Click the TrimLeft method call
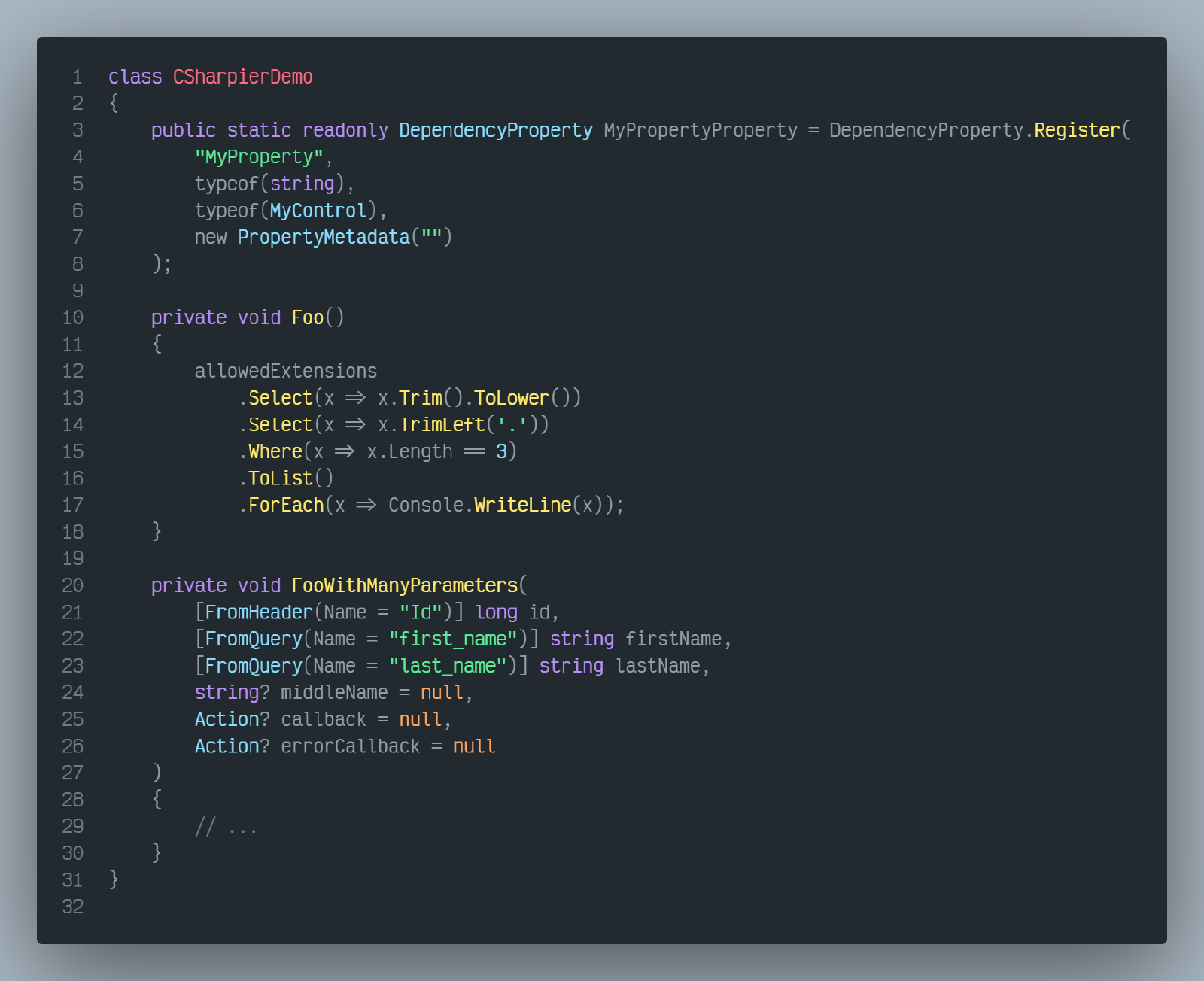The image size is (1204, 981). coord(442,426)
